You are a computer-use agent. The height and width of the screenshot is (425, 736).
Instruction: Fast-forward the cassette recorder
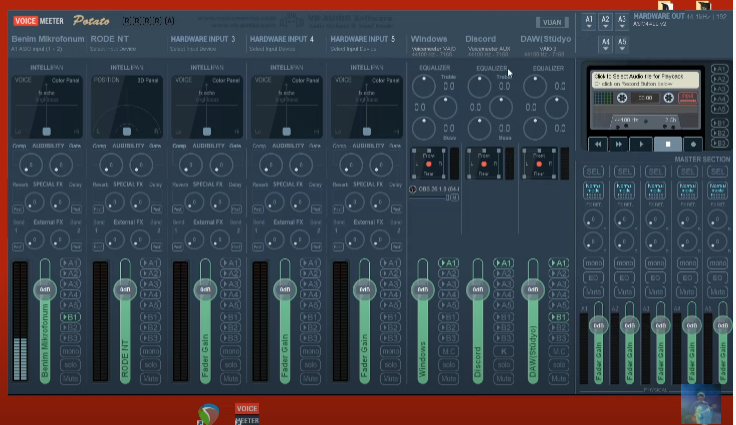coord(619,144)
